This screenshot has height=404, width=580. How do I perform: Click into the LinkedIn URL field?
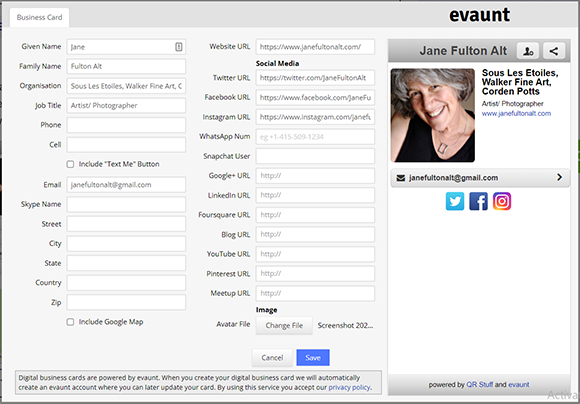(315, 195)
